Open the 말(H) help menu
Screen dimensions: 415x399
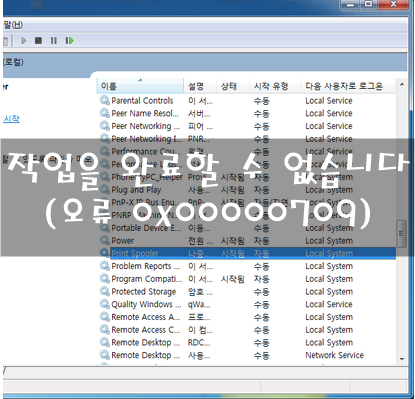13,25
